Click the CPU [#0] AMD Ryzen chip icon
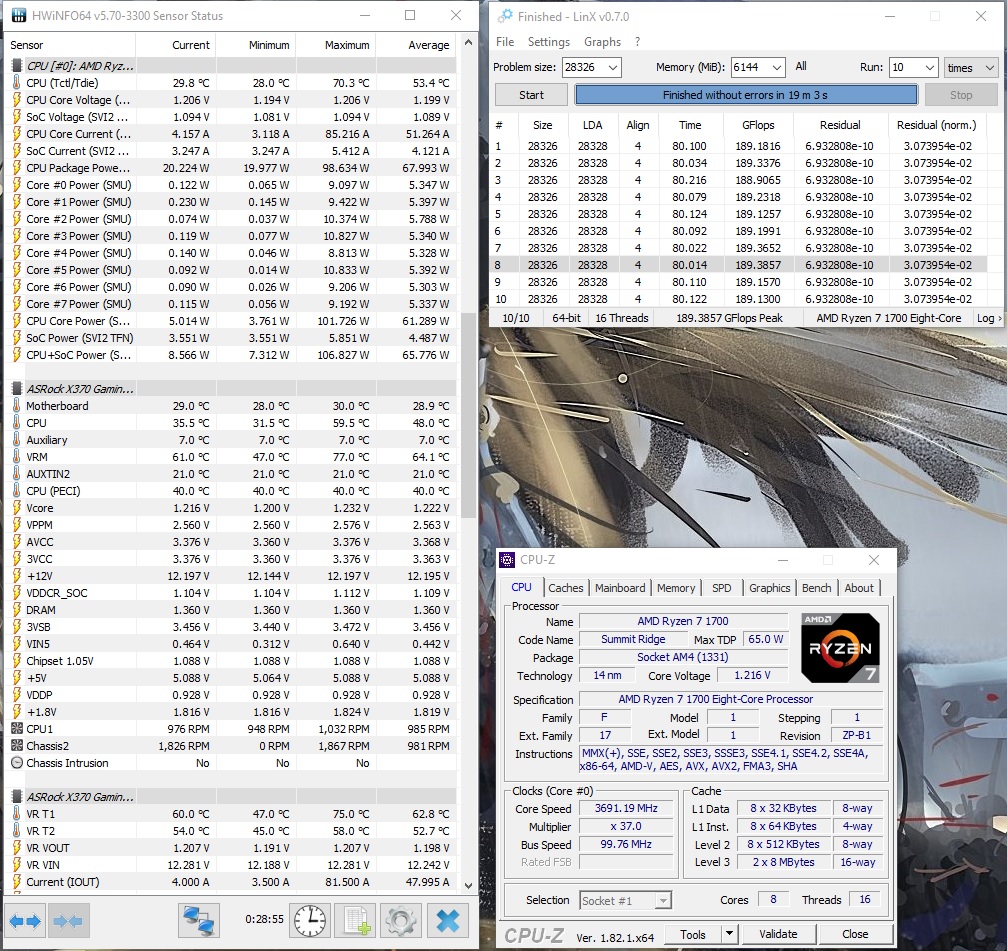 tap(17, 65)
